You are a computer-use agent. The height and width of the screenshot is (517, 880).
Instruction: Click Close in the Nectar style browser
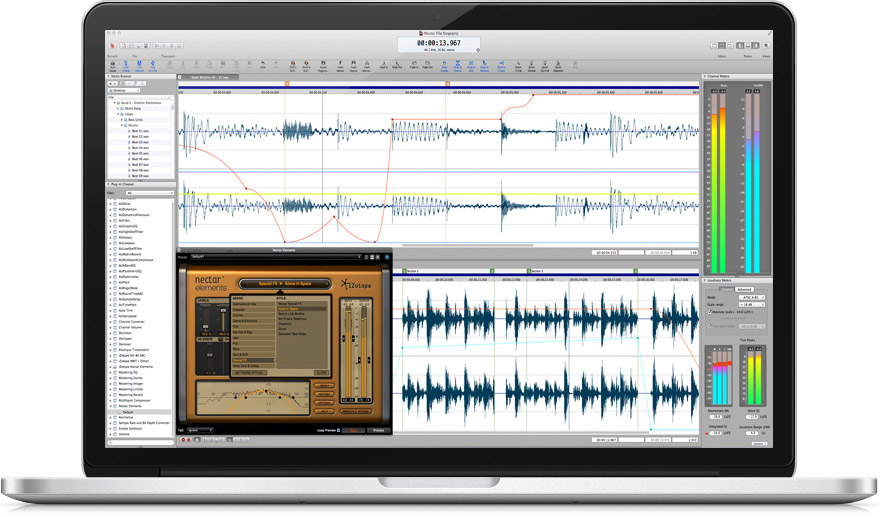[x=322, y=373]
